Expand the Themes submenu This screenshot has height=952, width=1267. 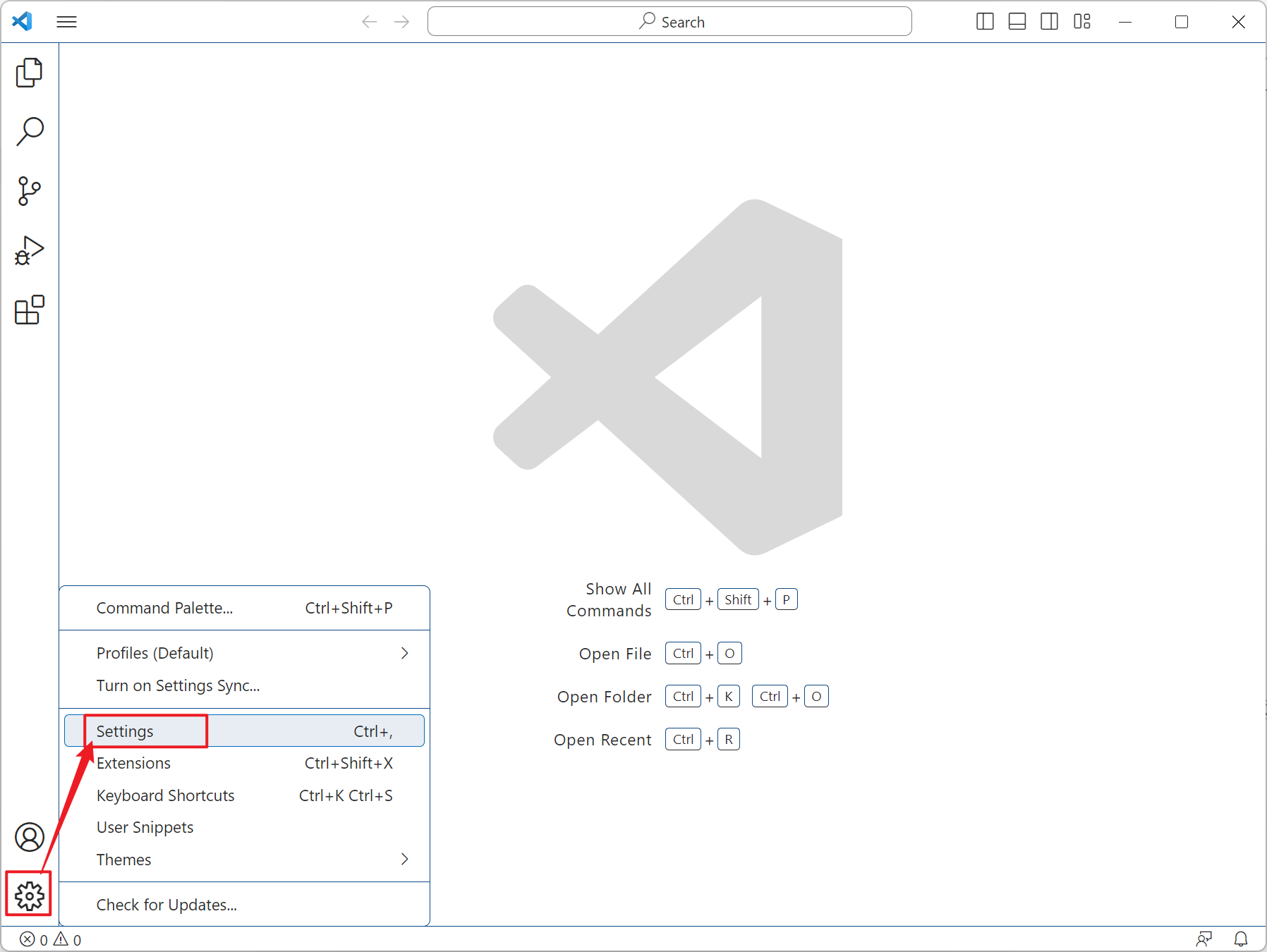(x=244, y=860)
